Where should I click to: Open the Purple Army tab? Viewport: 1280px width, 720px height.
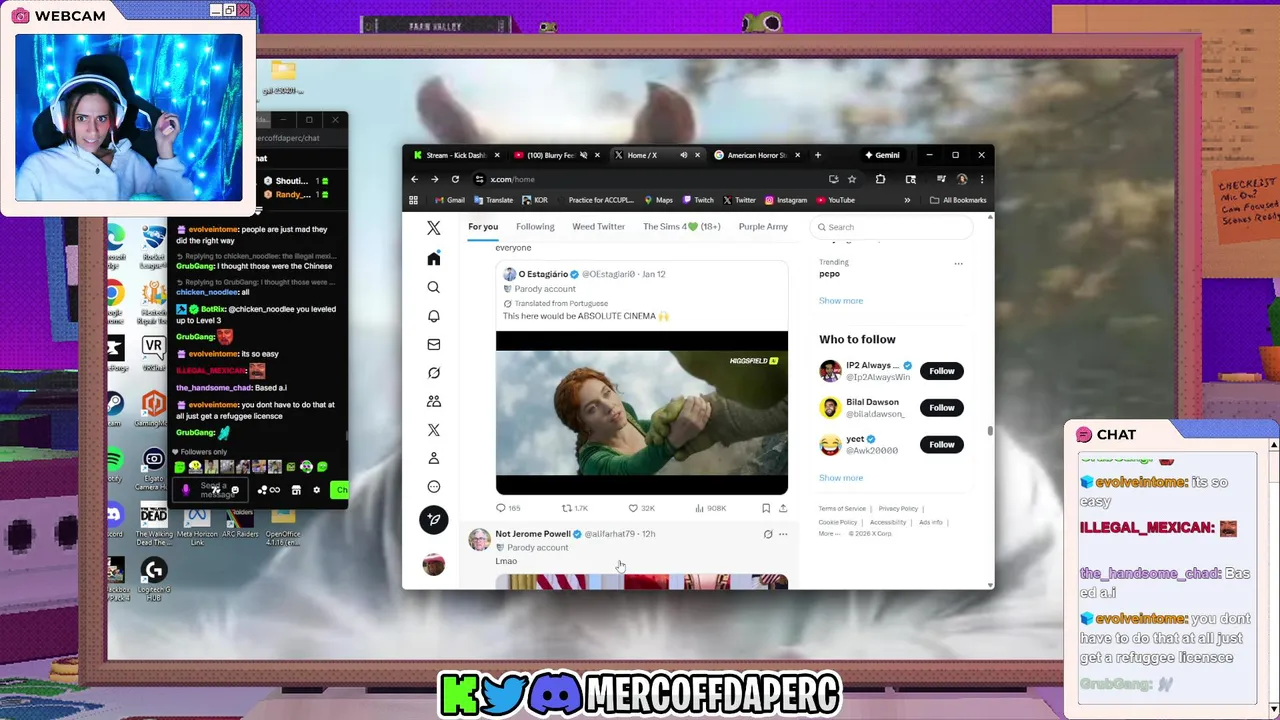(763, 227)
